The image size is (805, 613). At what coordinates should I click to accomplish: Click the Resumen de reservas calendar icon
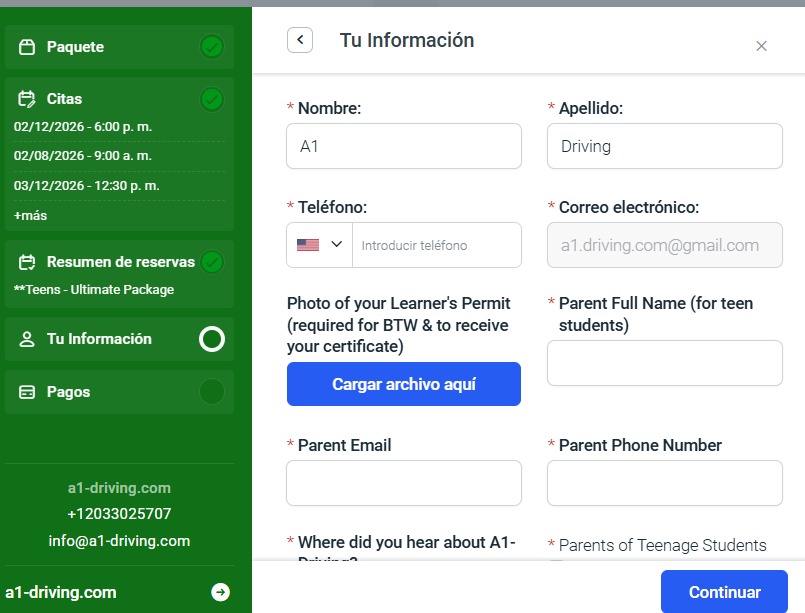[27, 262]
